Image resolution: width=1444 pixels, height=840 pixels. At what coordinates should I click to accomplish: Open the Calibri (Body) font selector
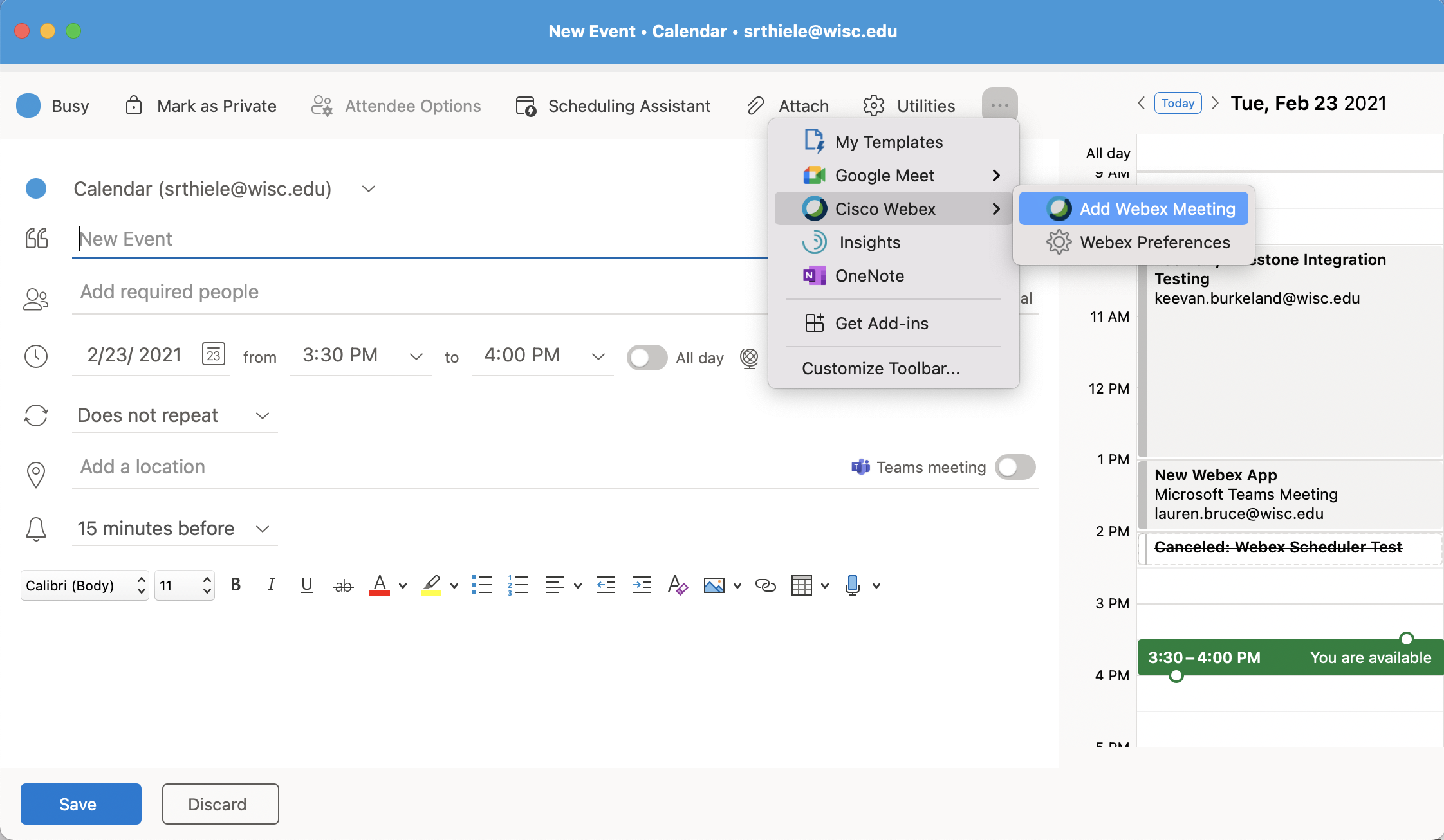click(85, 585)
